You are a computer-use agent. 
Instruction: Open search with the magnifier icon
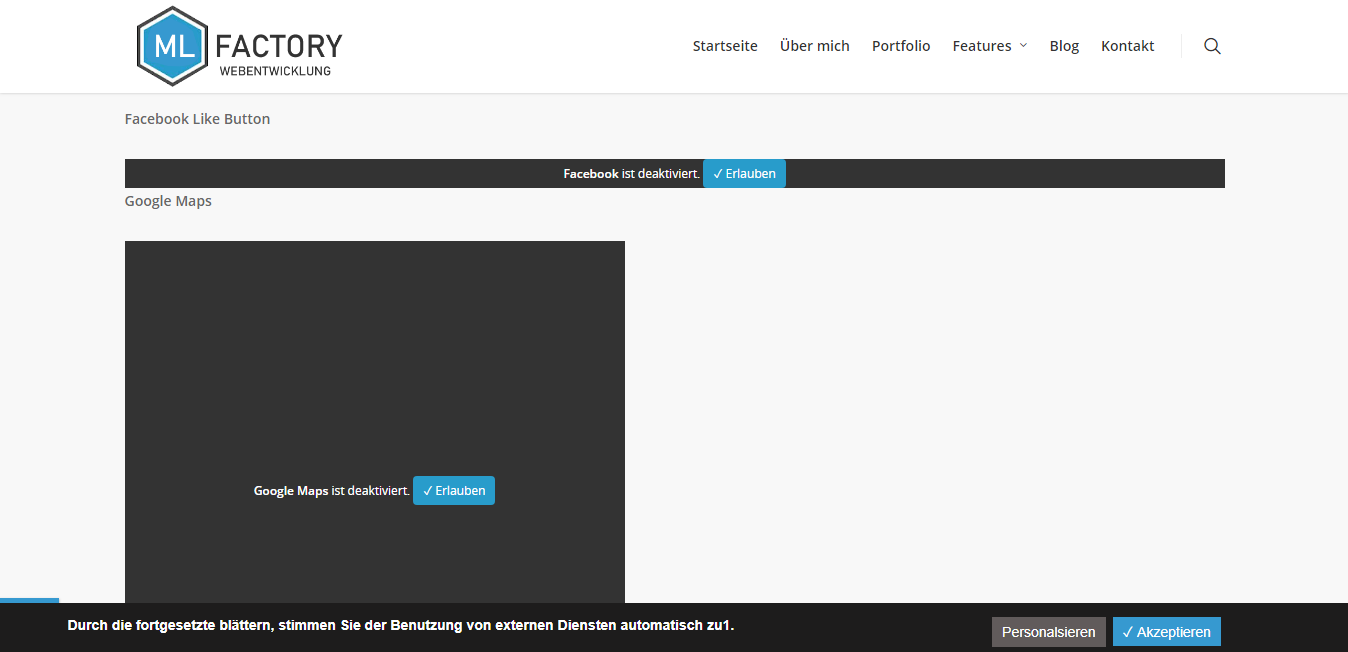point(1212,46)
